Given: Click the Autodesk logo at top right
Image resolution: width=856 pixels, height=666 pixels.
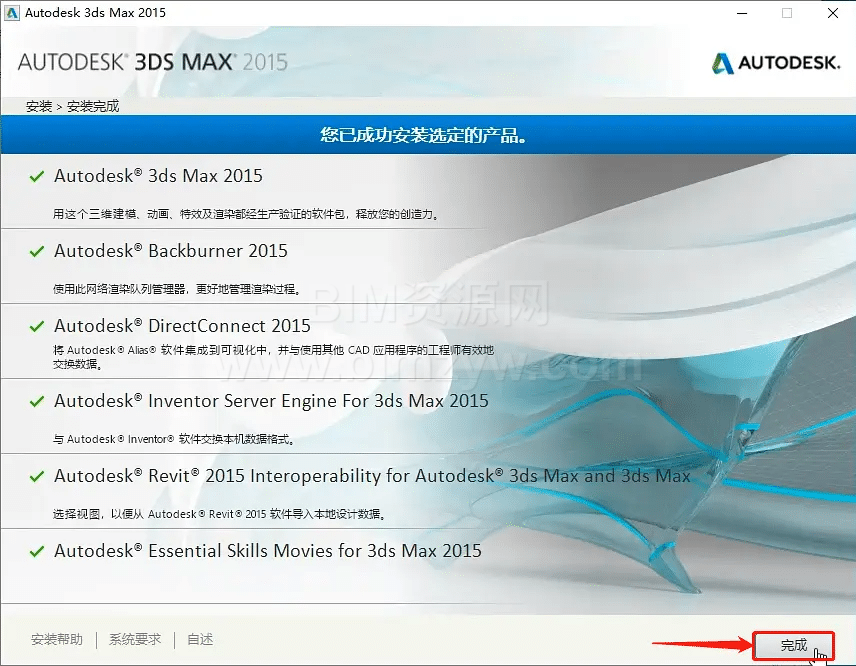Looking at the screenshot, I should click(776, 63).
